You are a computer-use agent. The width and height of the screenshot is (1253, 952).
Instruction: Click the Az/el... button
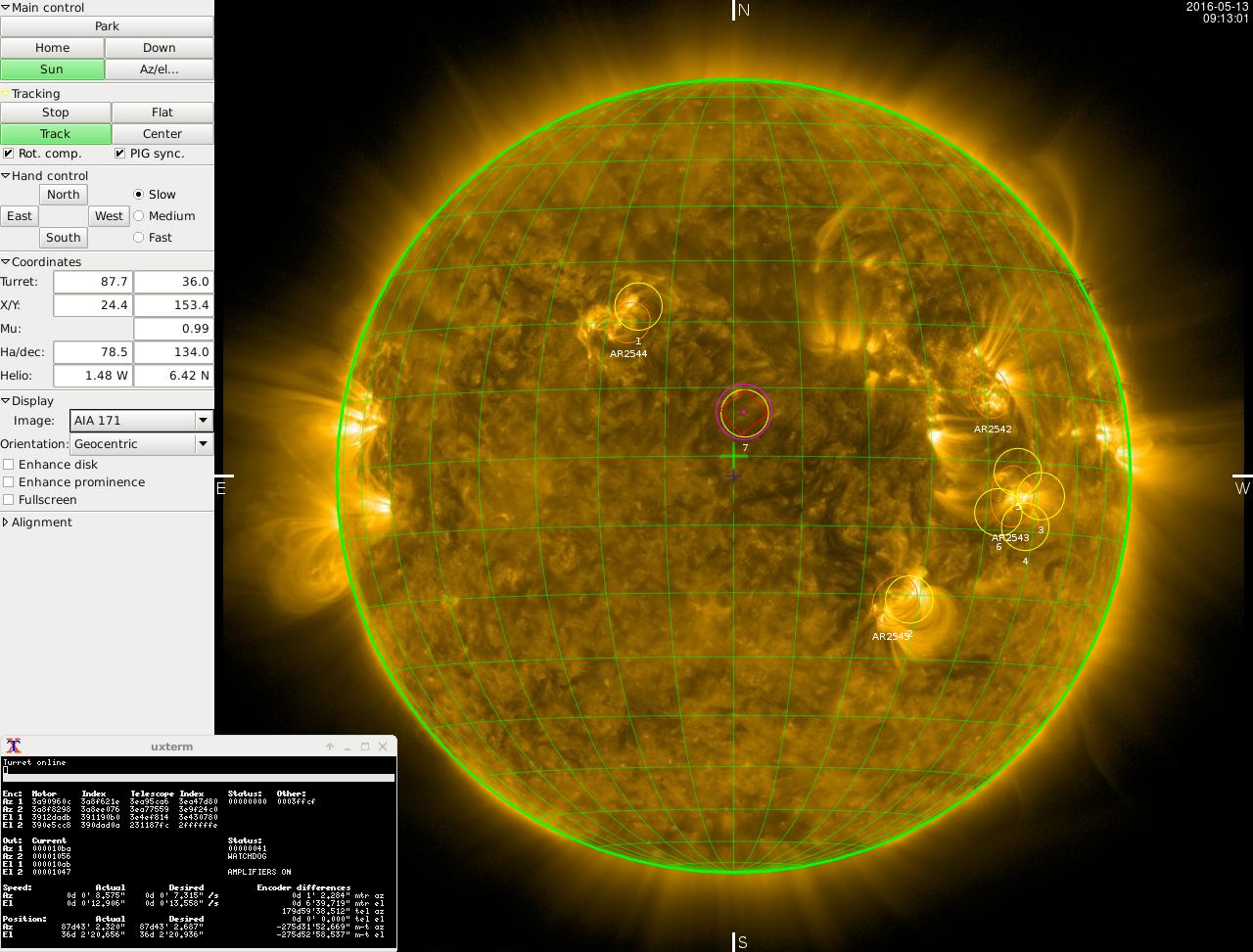click(159, 69)
